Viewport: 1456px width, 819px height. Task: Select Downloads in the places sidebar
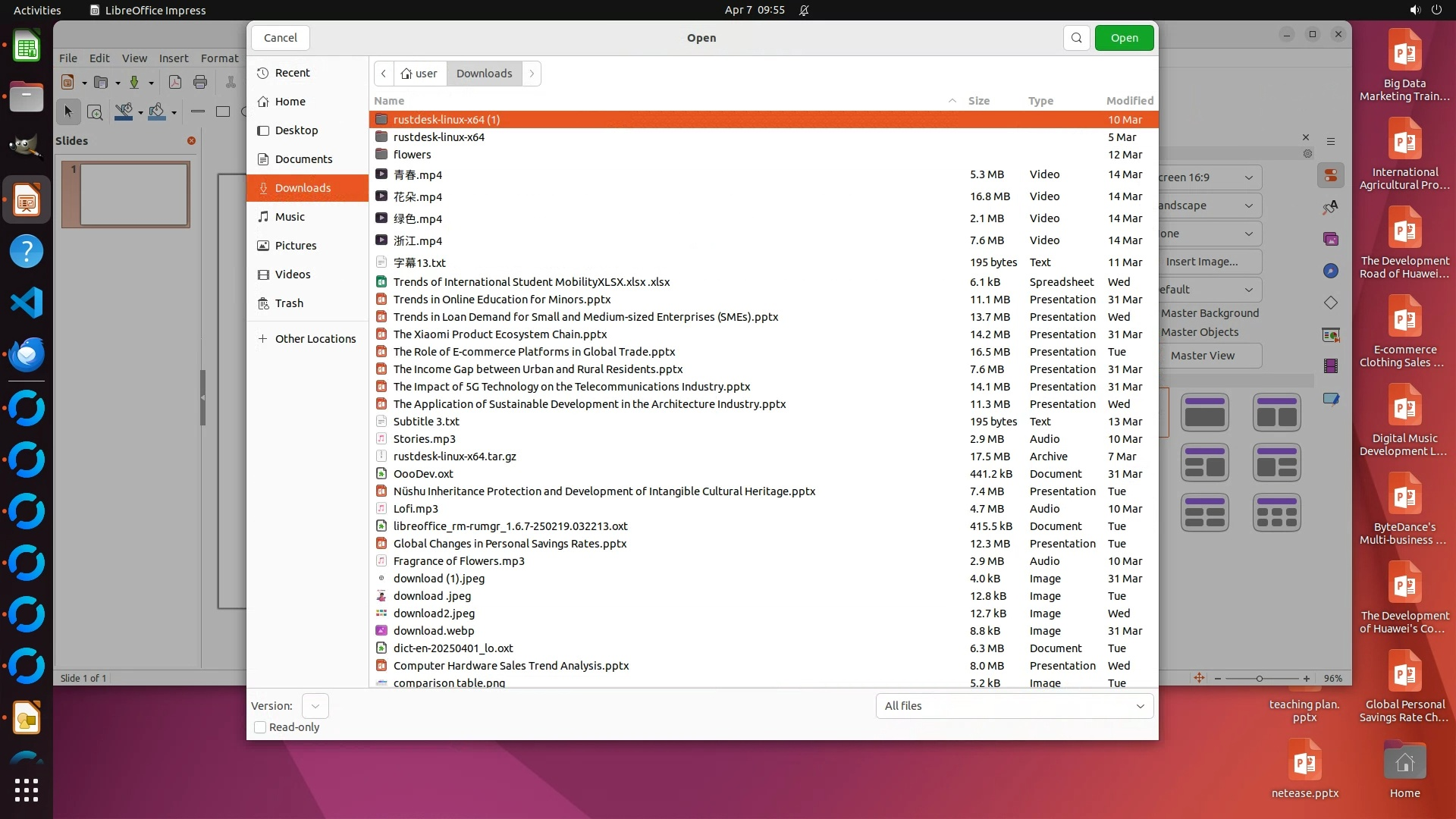pyautogui.click(x=303, y=188)
